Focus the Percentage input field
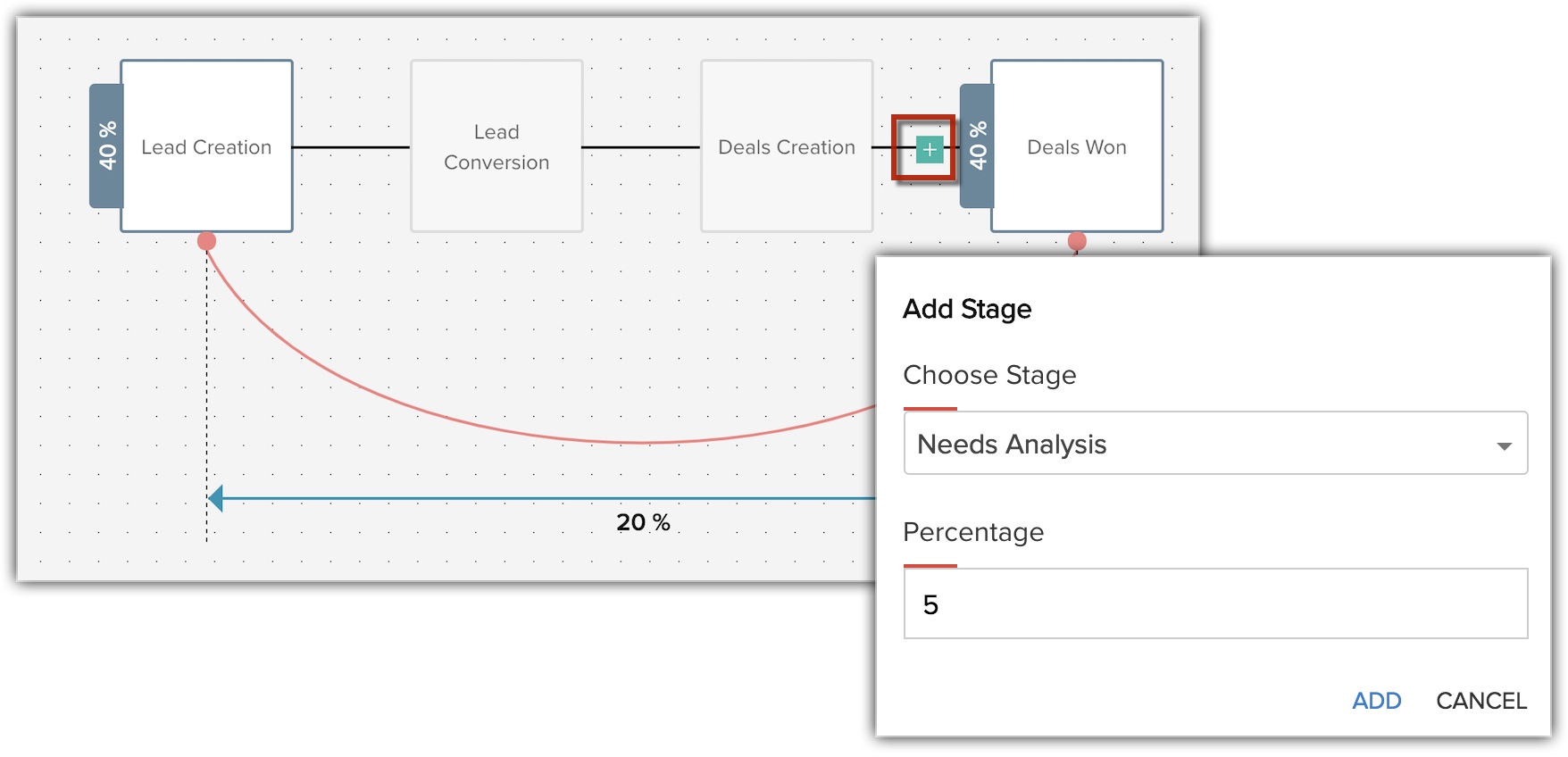 [1215, 604]
